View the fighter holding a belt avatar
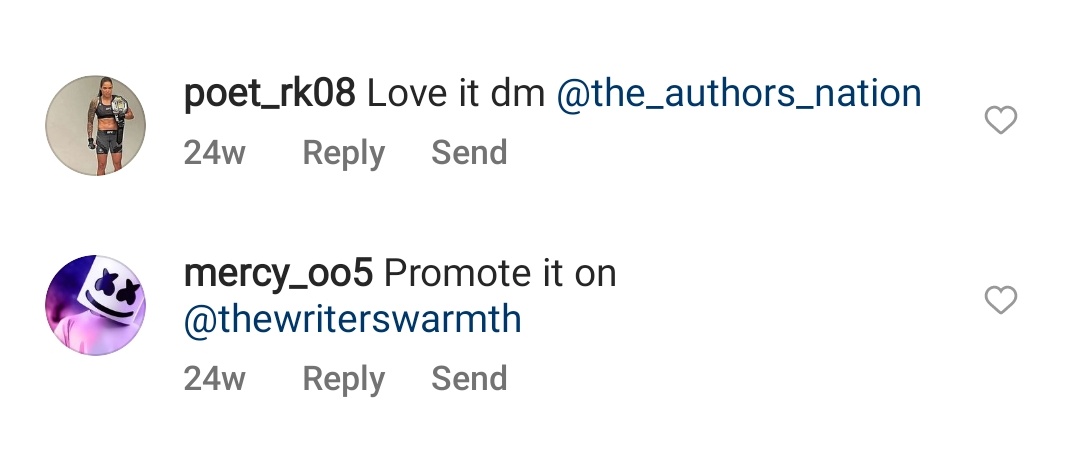 click(96, 125)
